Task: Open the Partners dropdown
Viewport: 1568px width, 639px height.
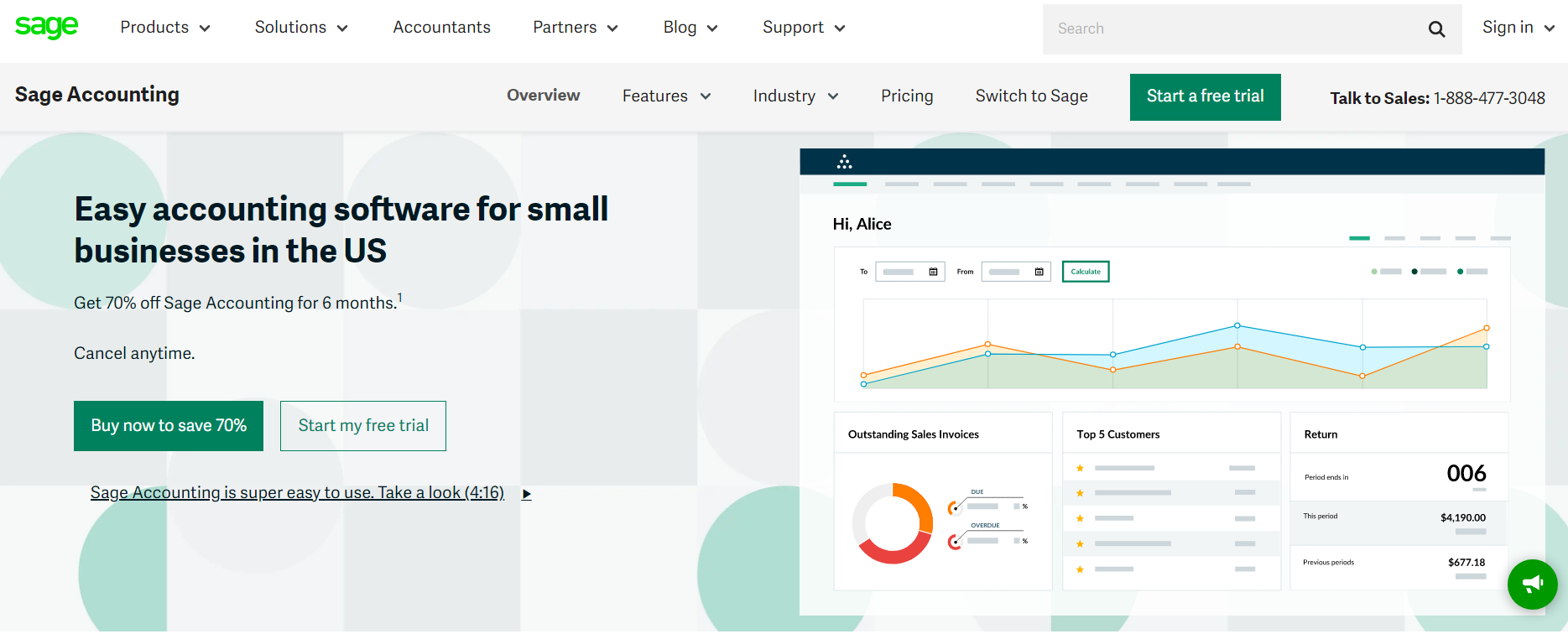Action: (x=576, y=28)
